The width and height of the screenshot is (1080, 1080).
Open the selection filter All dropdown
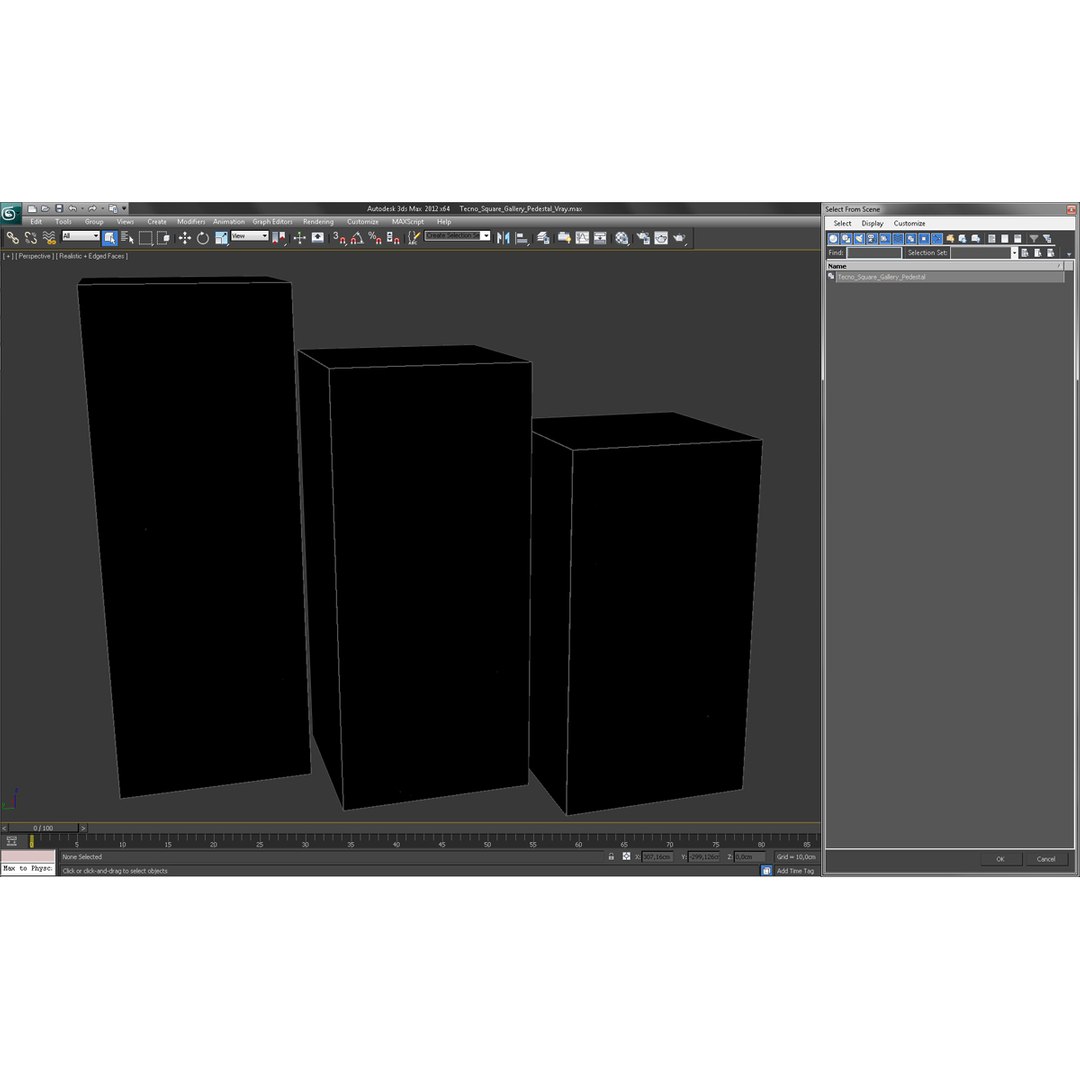(81, 236)
